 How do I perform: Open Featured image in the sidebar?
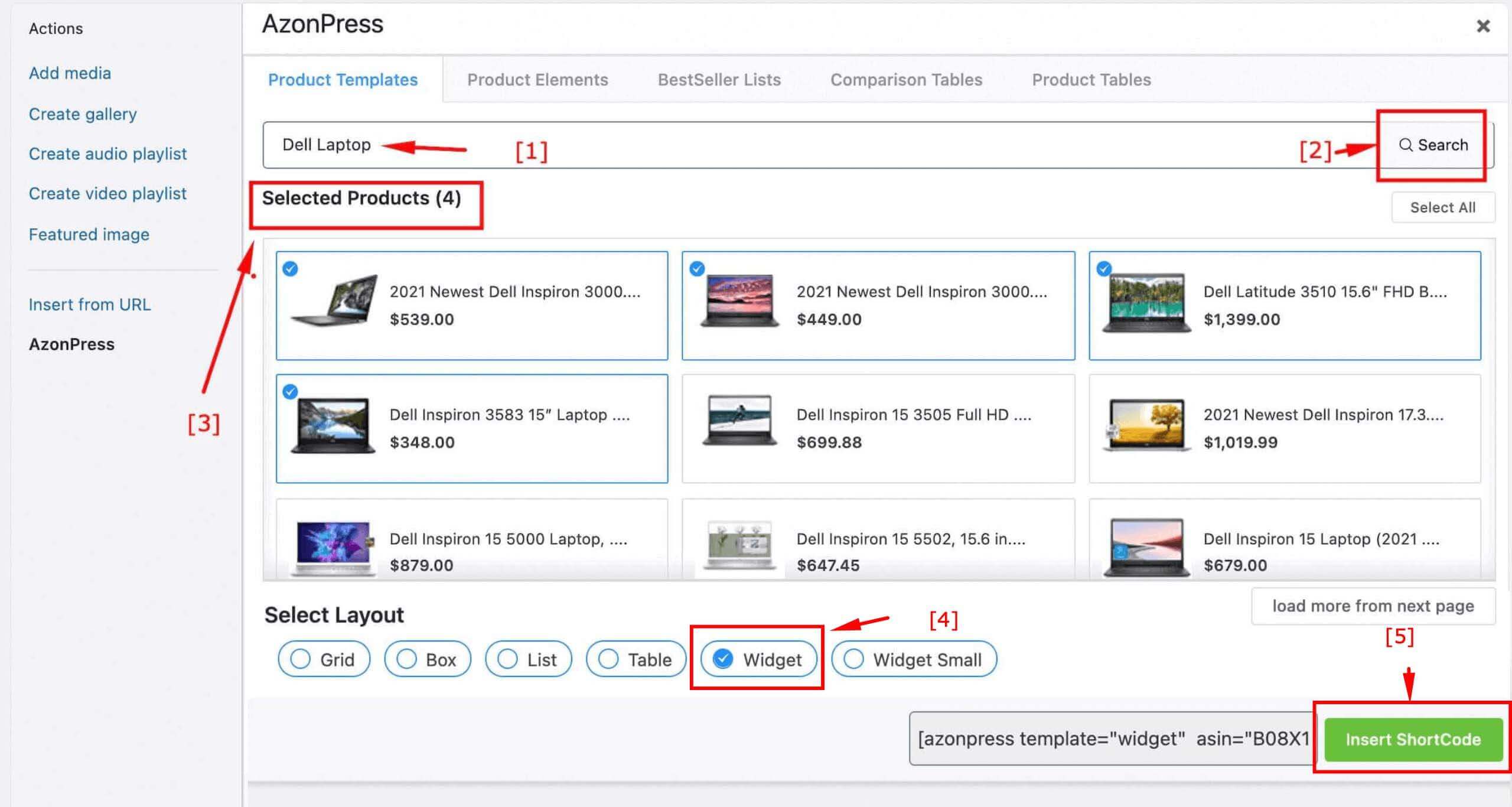tap(89, 235)
